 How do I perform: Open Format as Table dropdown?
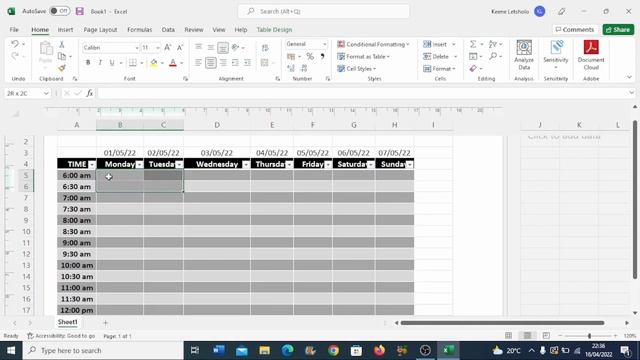point(363,56)
